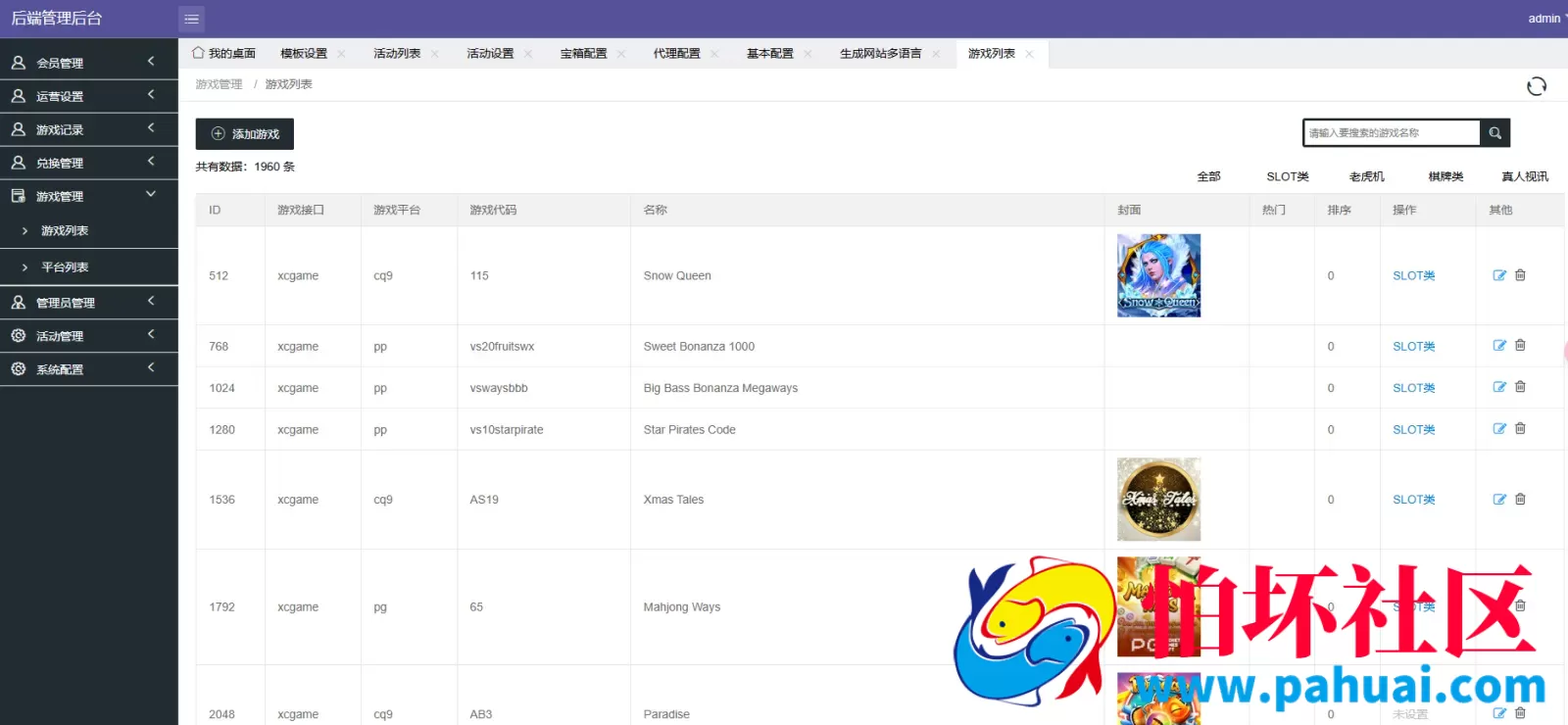
Task: Toggle the sidebar collapse hamburger icon
Action: point(191,19)
